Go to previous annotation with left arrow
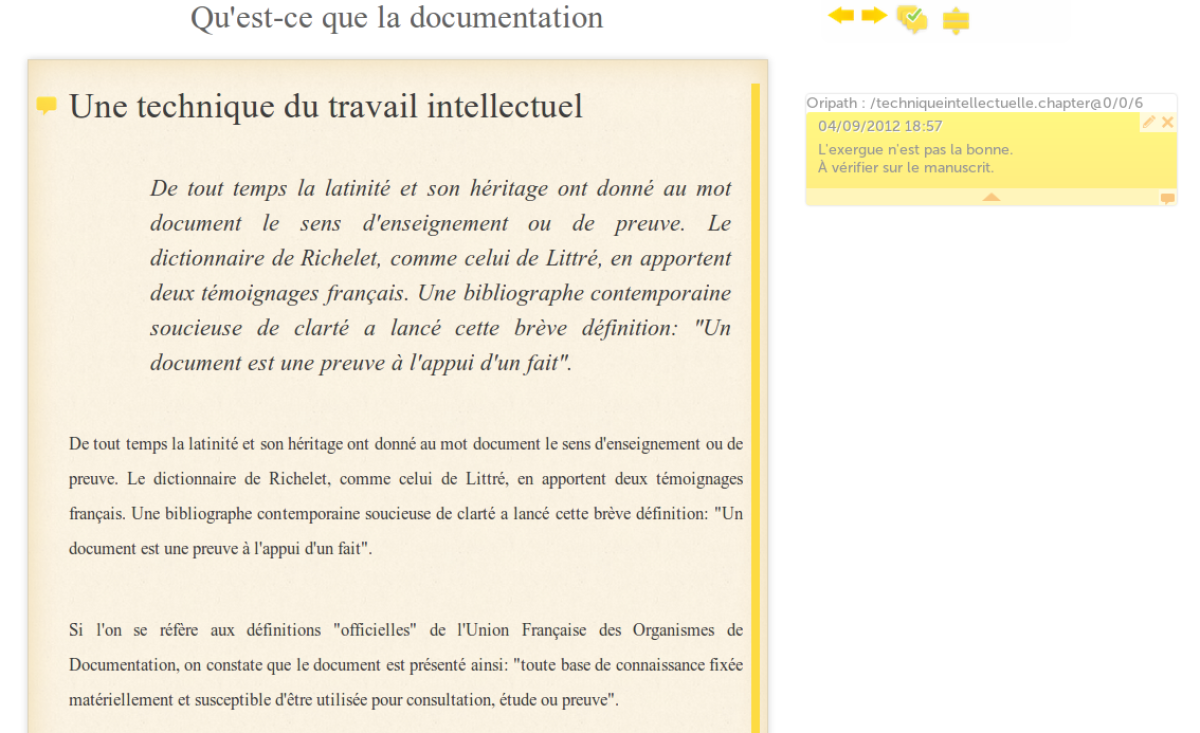The width and height of the screenshot is (1200, 733). tap(841, 16)
